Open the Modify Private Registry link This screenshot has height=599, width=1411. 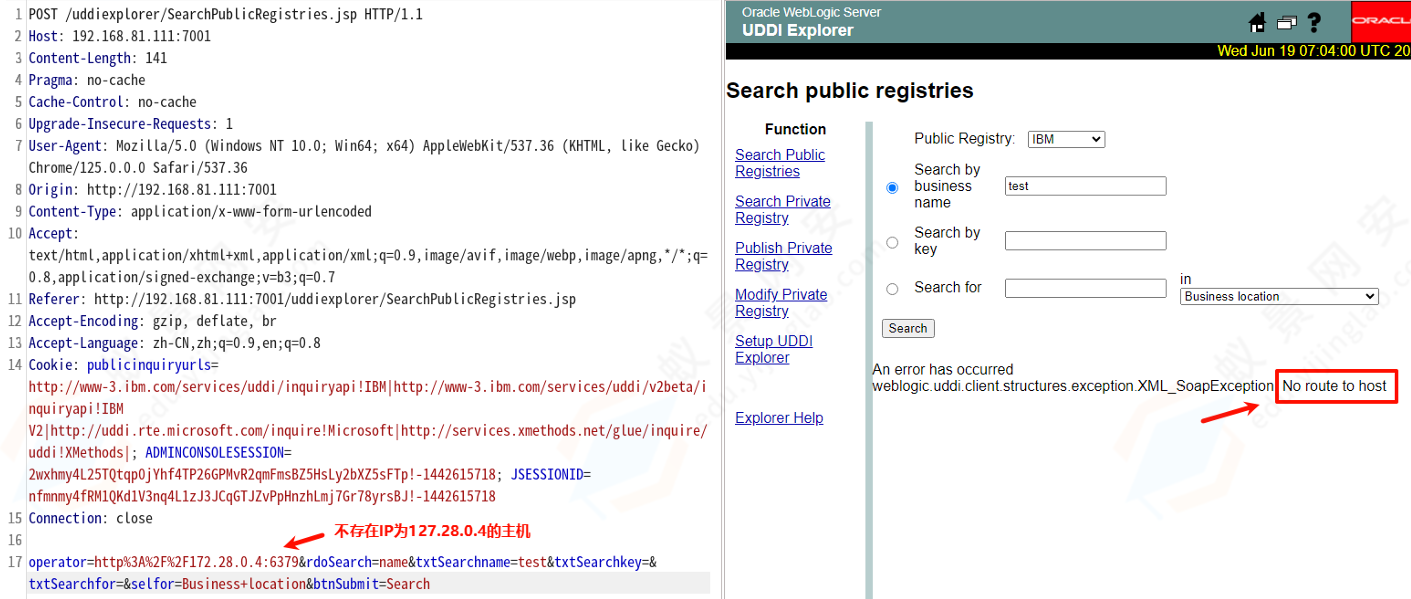(781, 303)
